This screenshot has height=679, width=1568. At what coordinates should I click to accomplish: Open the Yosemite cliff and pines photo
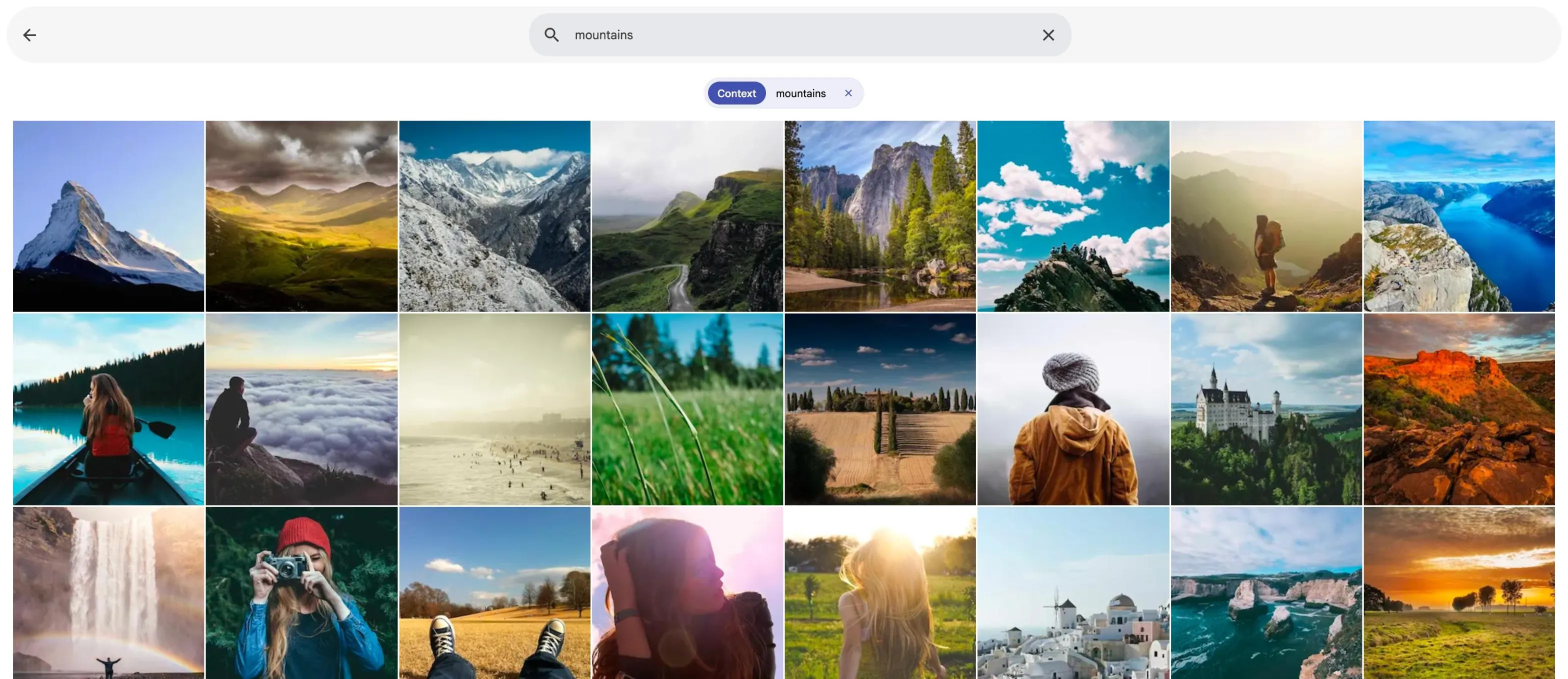click(x=880, y=216)
